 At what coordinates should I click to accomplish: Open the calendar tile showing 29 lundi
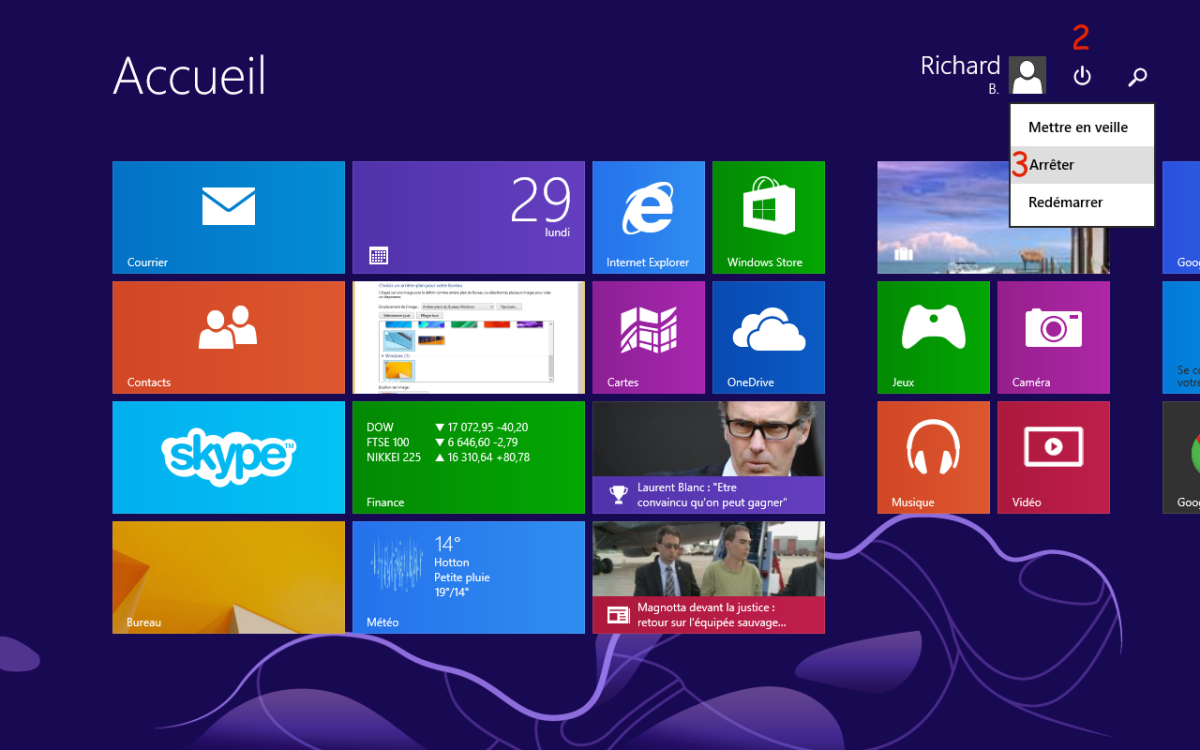468,217
